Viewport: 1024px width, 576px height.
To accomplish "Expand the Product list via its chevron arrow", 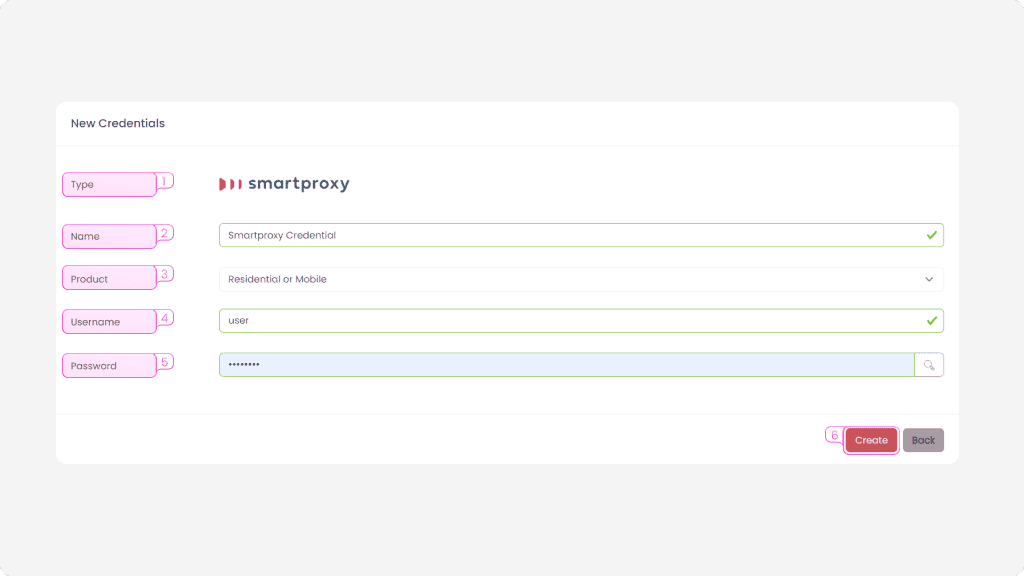I will [x=929, y=279].
